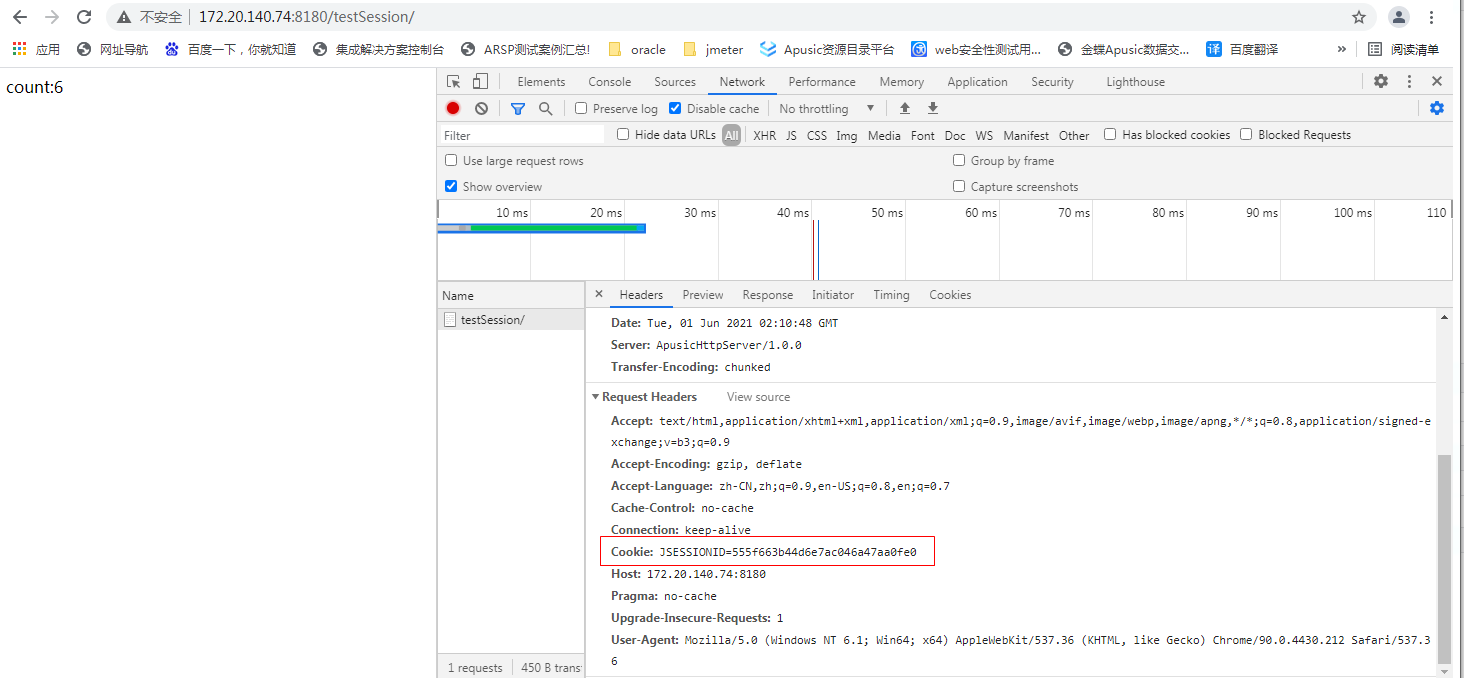Viewport: 1464px width, 678px height.
Task: Switch to the Console tab
Action: click(x=609, y=82)
